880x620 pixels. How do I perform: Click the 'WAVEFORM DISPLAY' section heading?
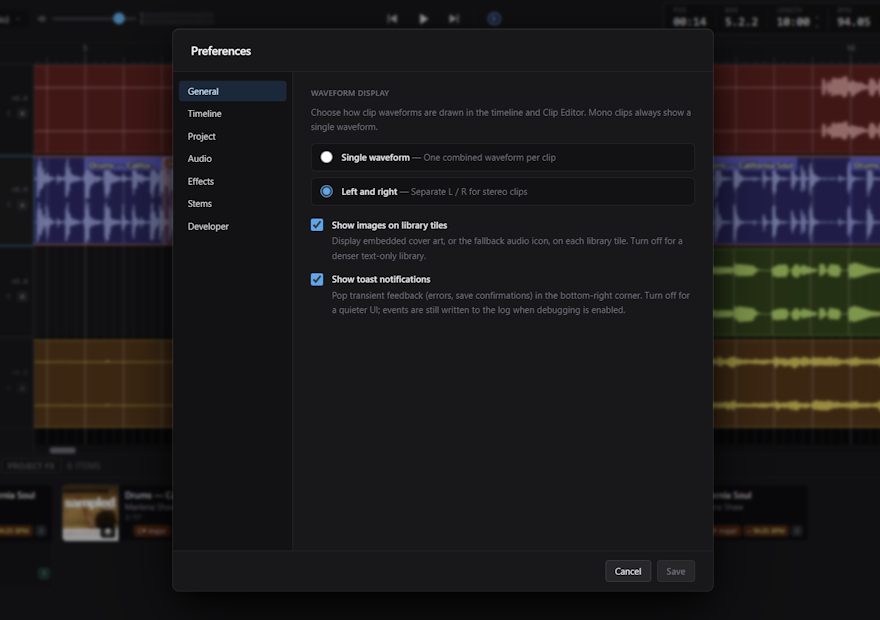coord(350,93)
